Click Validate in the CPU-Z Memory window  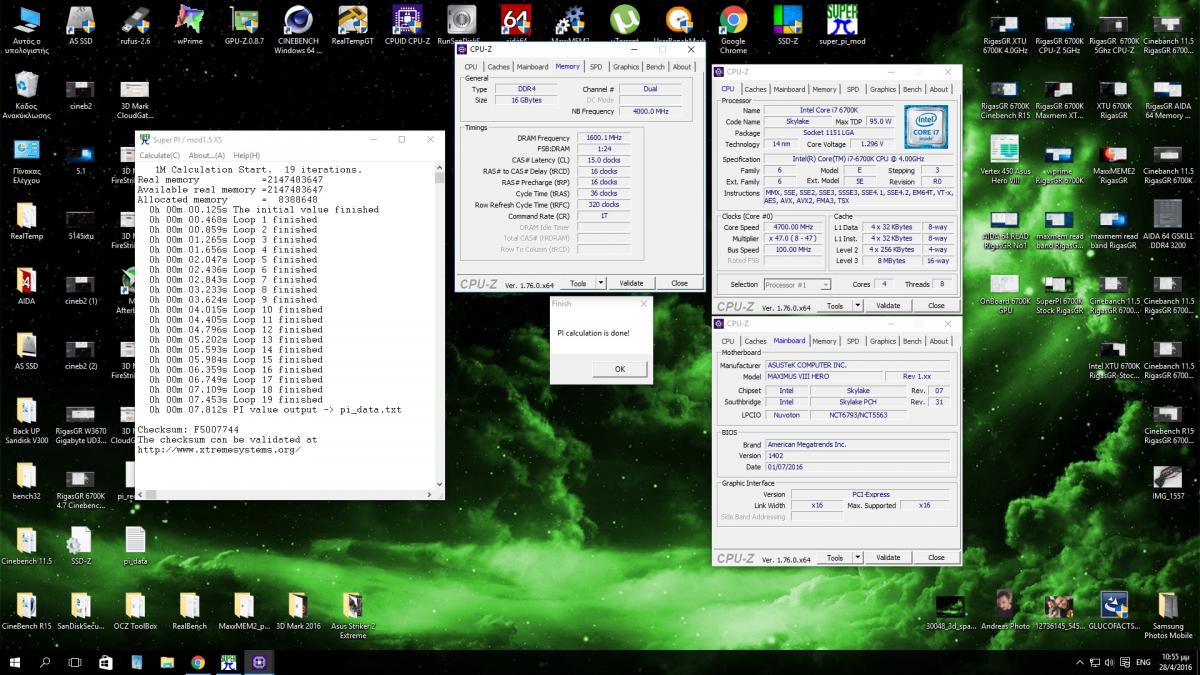pos(631,283)
